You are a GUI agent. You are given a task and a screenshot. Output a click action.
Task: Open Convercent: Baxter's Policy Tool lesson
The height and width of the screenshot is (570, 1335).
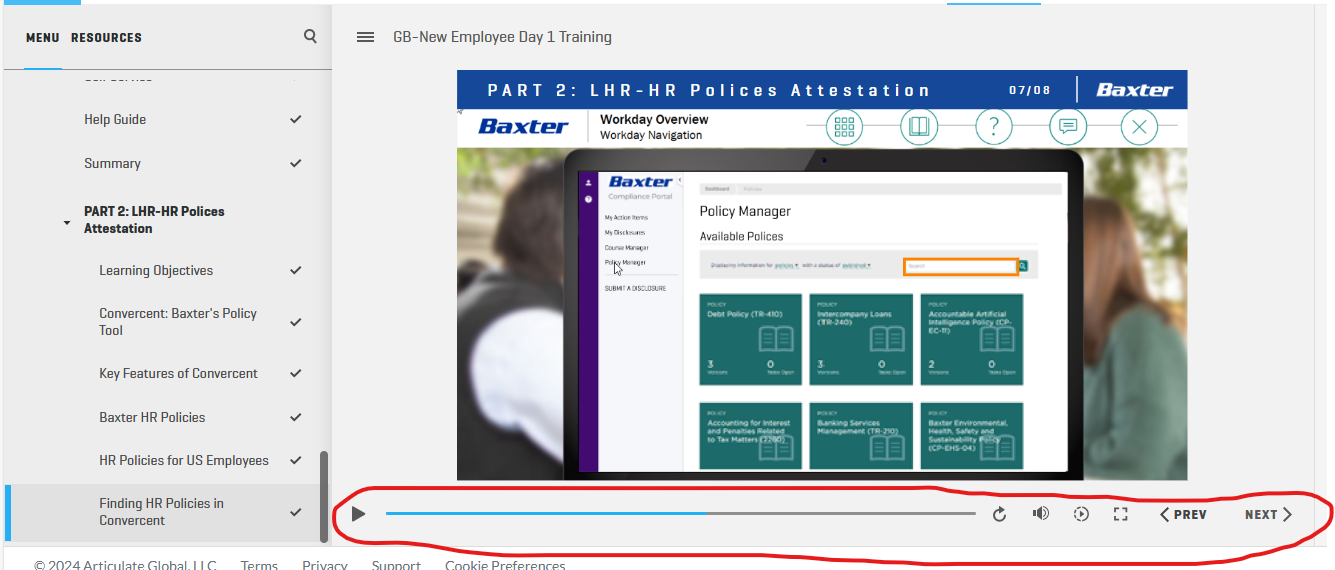pyautogui.click(x=178, y=322)
